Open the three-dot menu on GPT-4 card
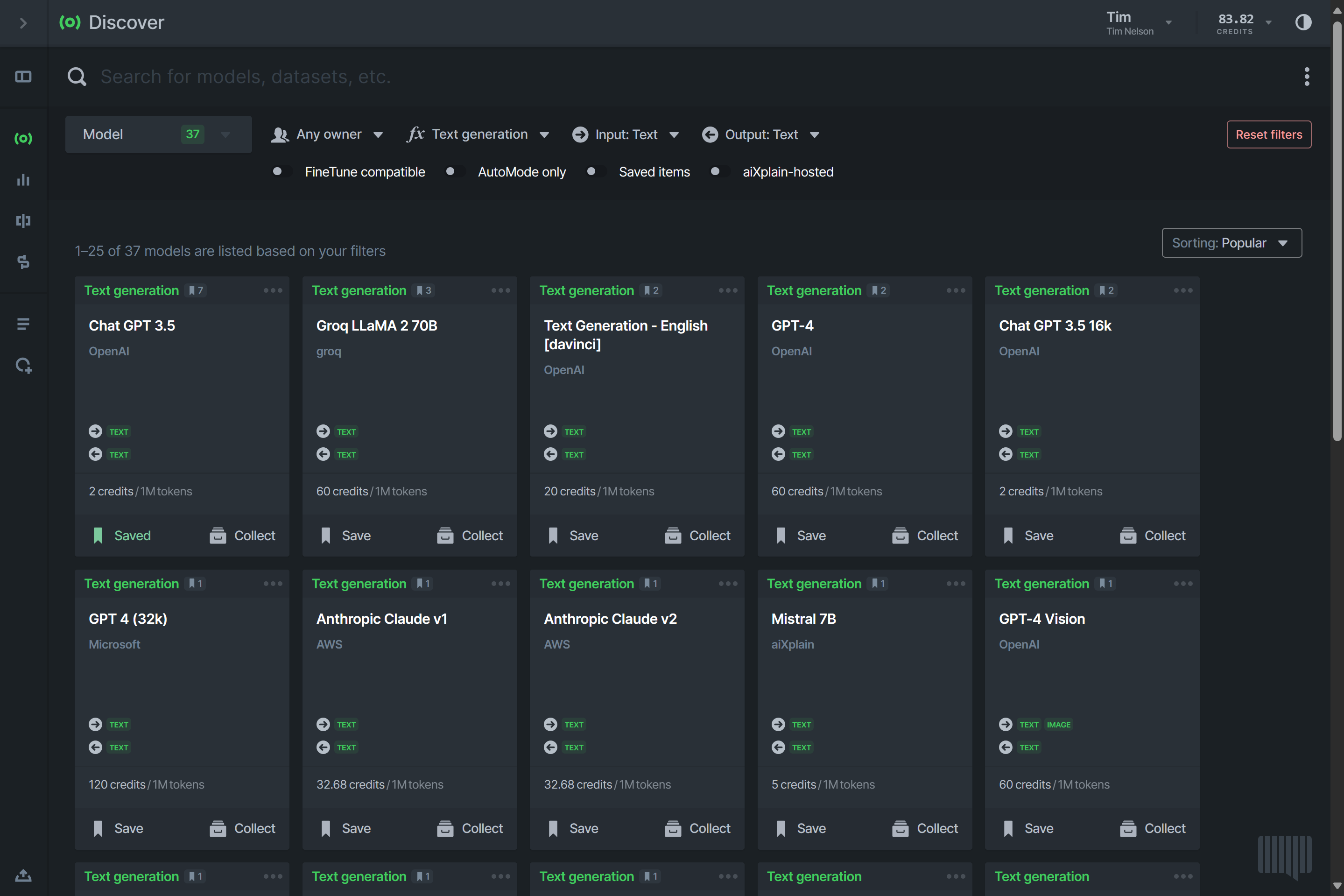 tap(956, 290)
